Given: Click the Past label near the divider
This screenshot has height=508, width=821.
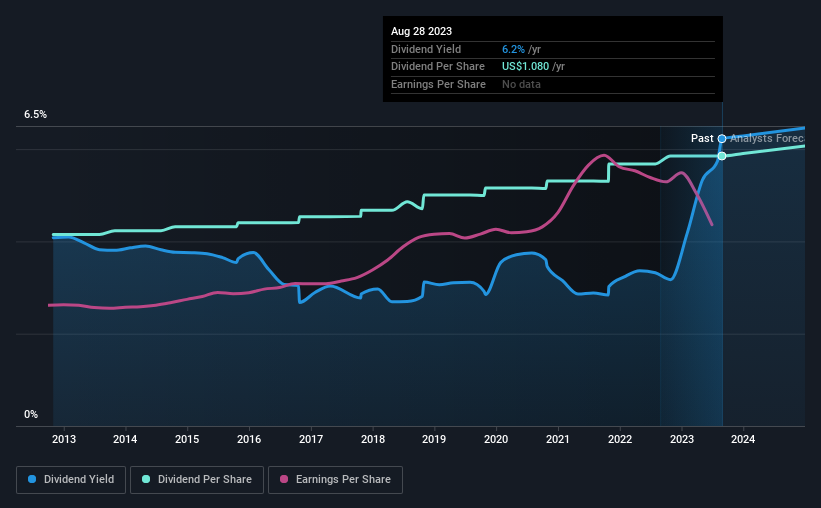Looking at the screenshot, I should [702, 138].
